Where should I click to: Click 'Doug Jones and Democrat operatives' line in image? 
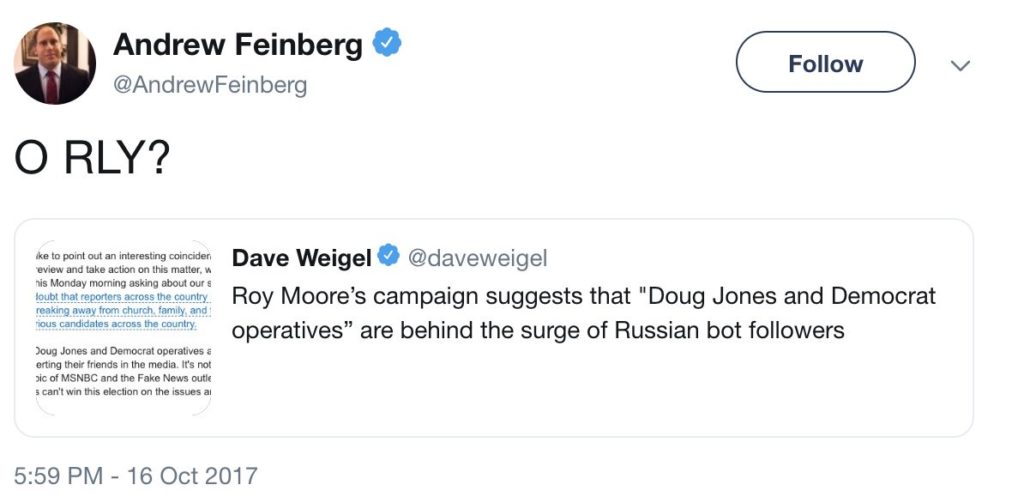123,352
